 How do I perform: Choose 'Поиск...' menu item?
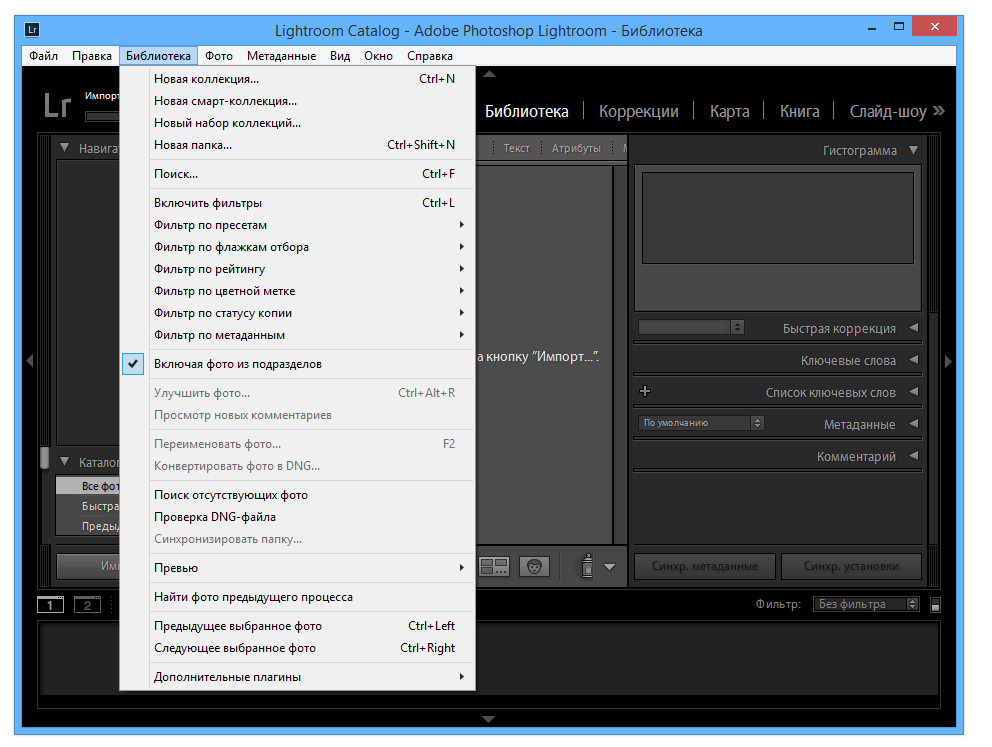coord(297,174)
